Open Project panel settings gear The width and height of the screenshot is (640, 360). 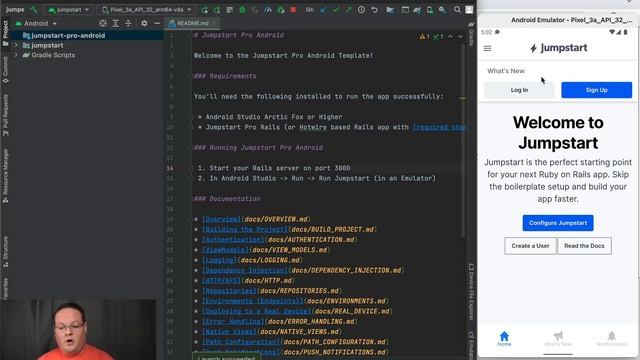tap(144, 24)
